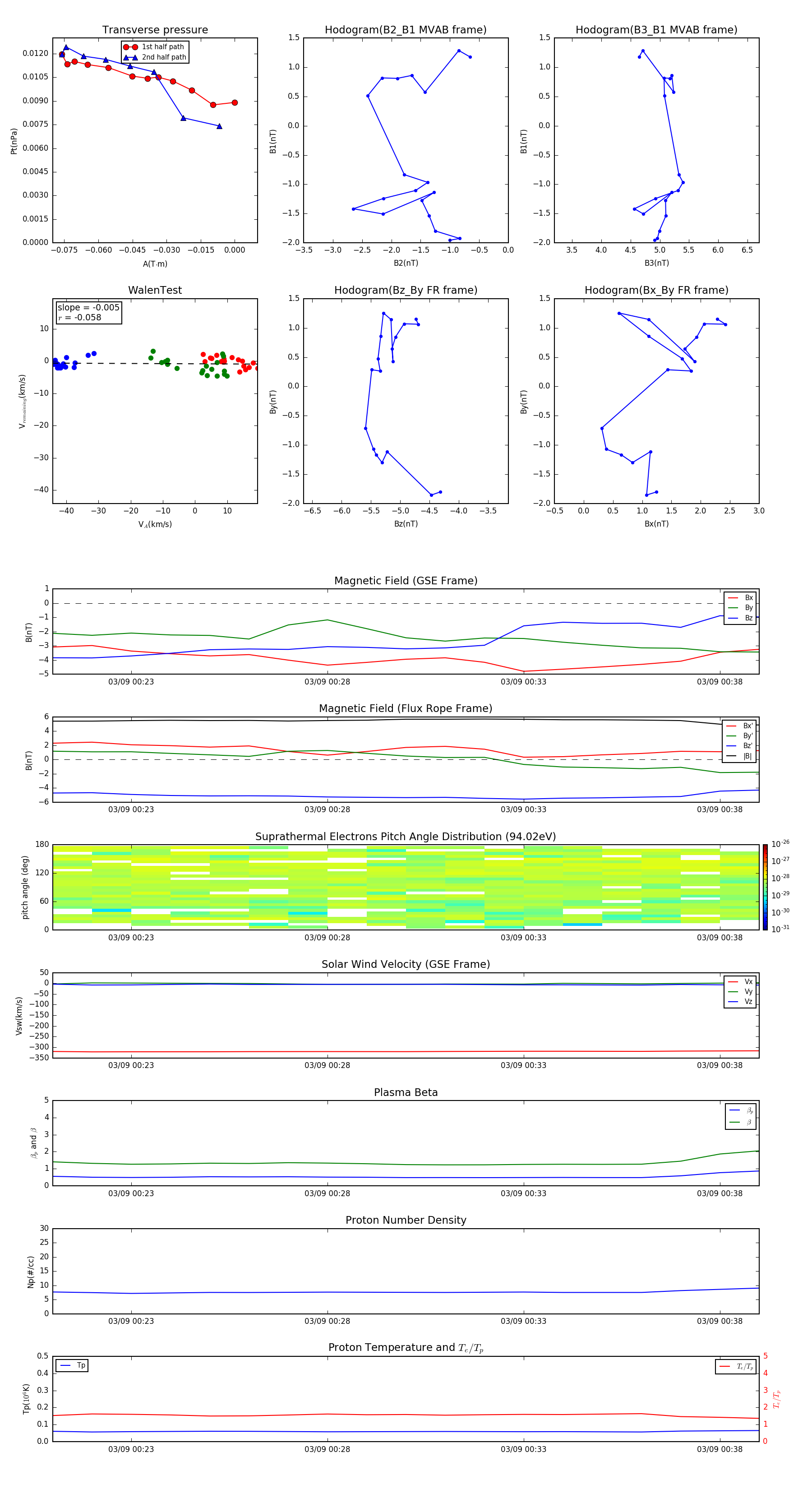812x1489 pixels.
Task: Click the V_A(km/s) axis label under WalenTest
Action: 155,525
